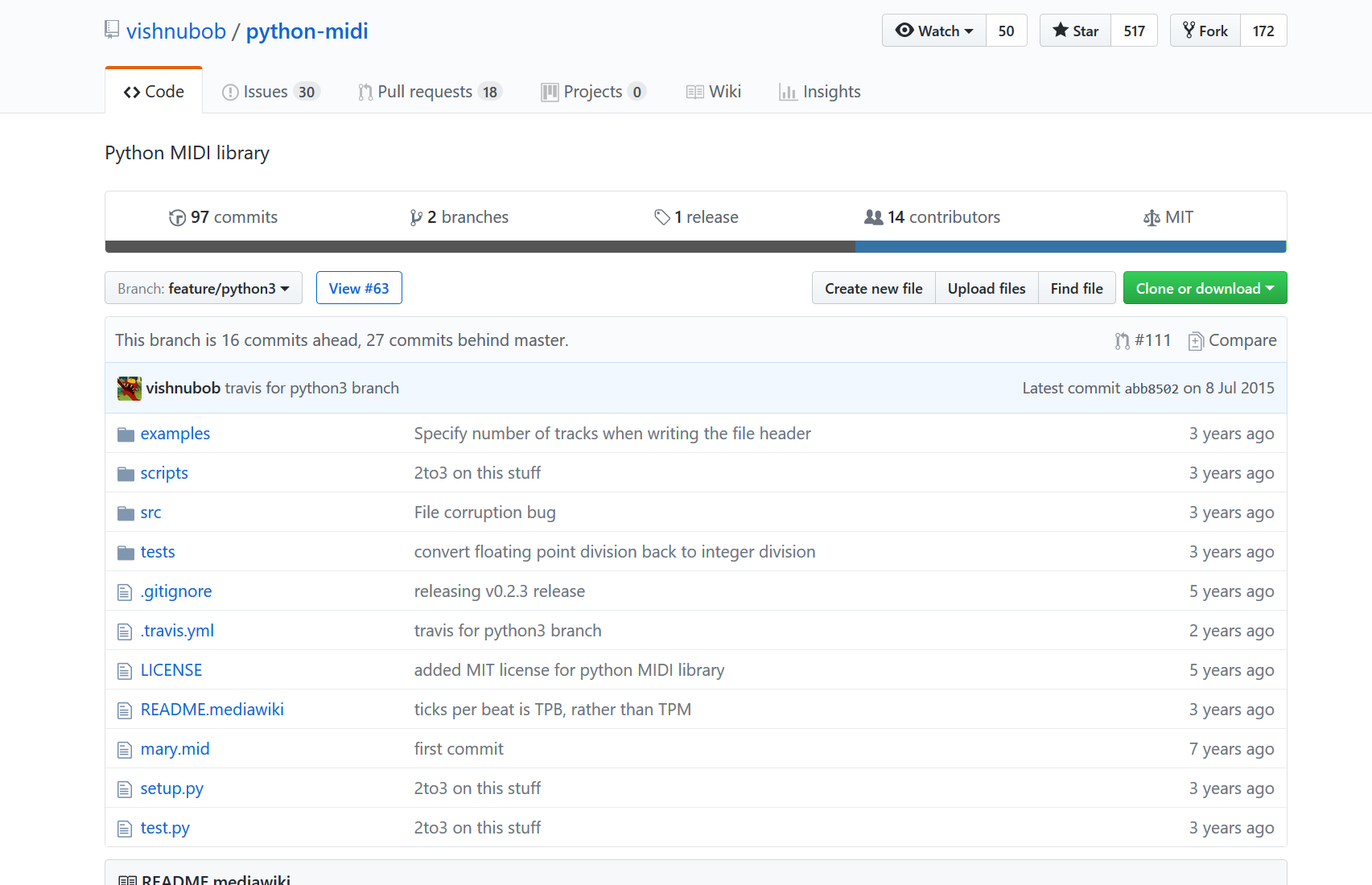The height and width of the screenshot is (885, 1372).
Task: Click the folder icon for tests
Action: point(126,553)
